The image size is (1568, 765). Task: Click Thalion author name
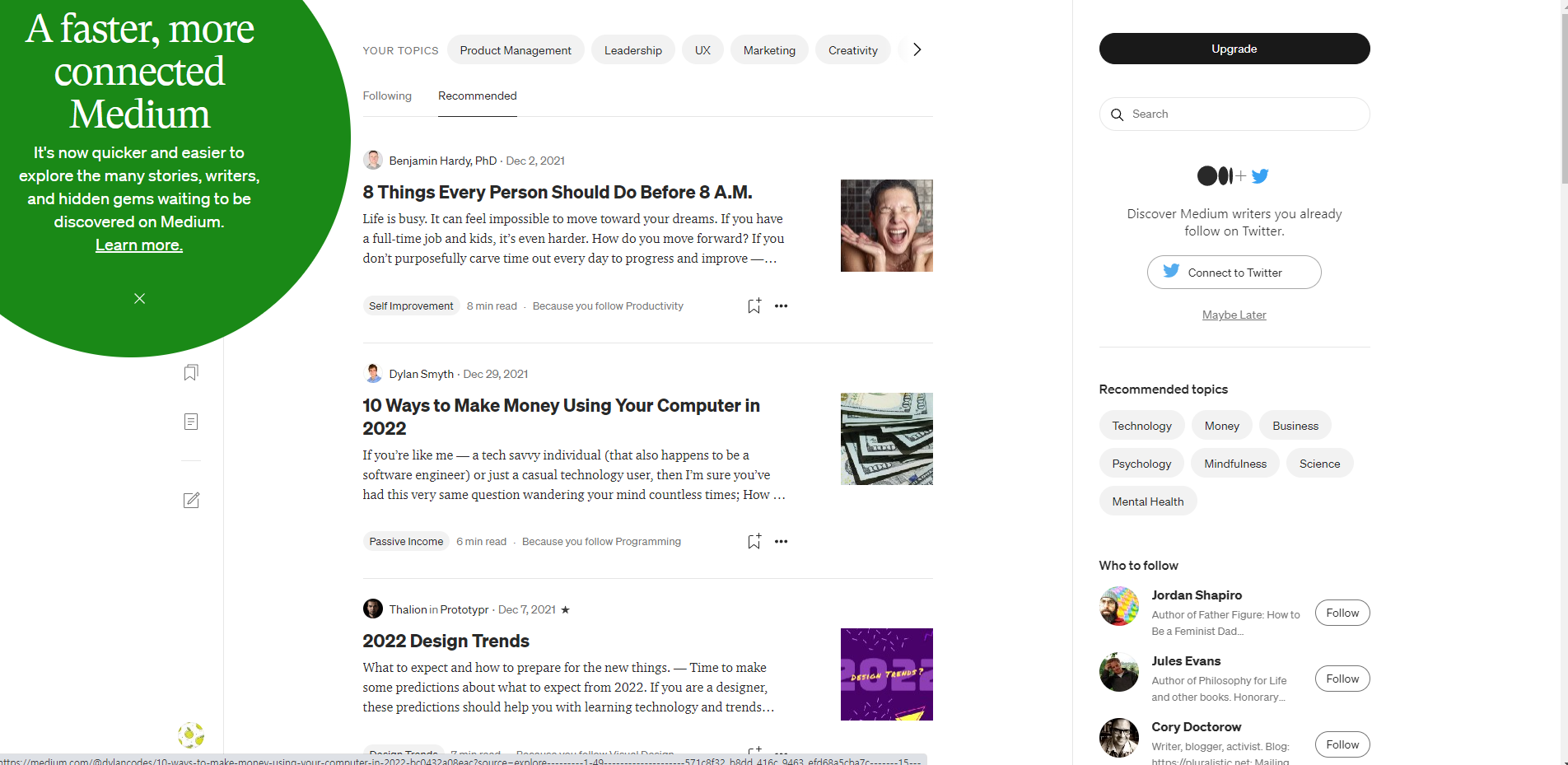(x=408, y=609)
